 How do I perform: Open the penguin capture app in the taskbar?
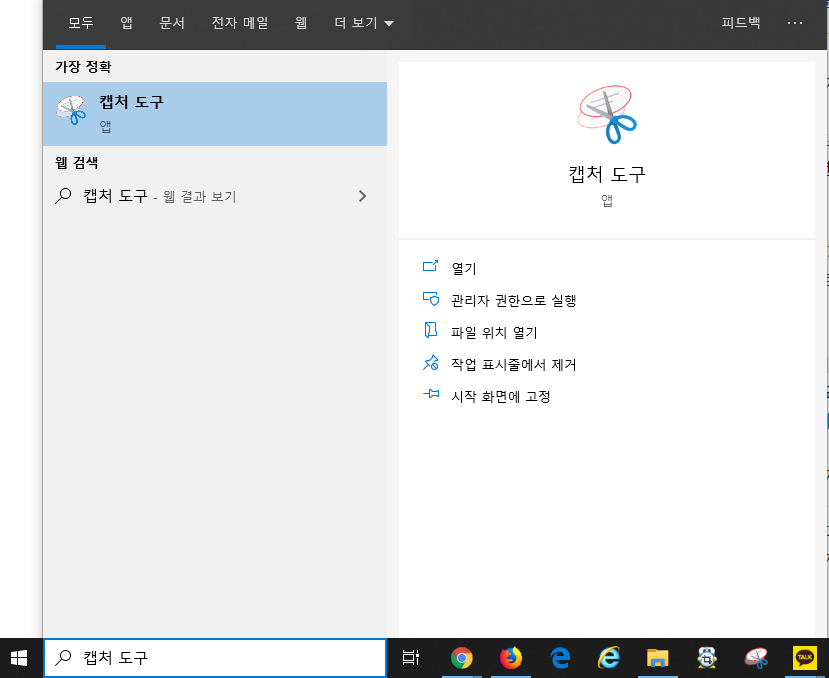[707, 658]
